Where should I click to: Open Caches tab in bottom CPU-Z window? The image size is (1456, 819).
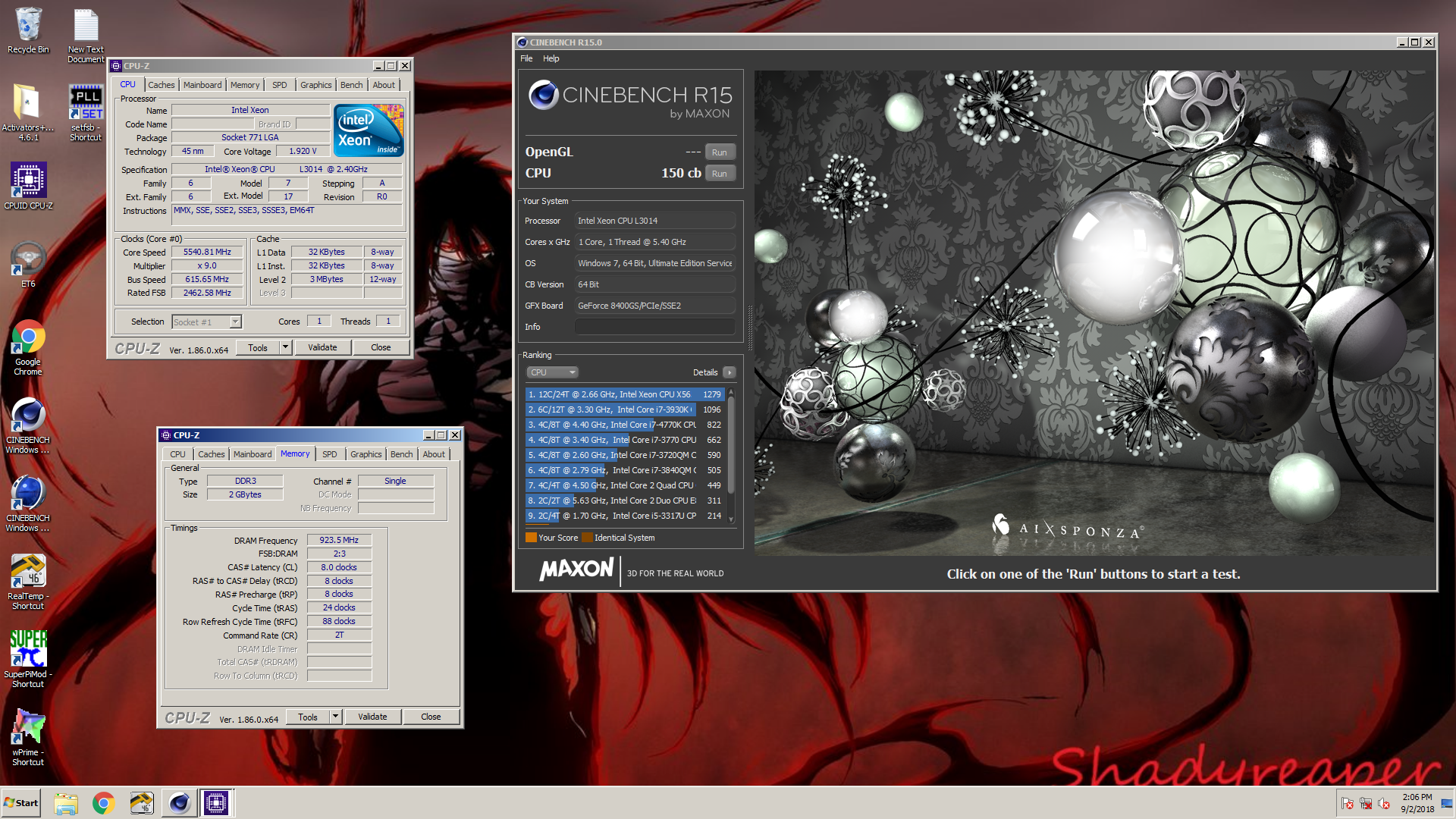(212, 454)
